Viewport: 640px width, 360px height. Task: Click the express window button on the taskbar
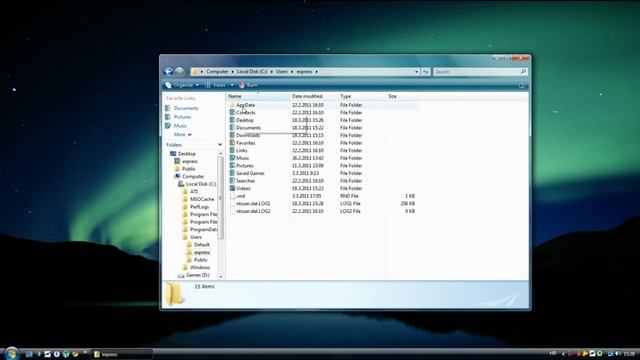click(x=121, y=354)
